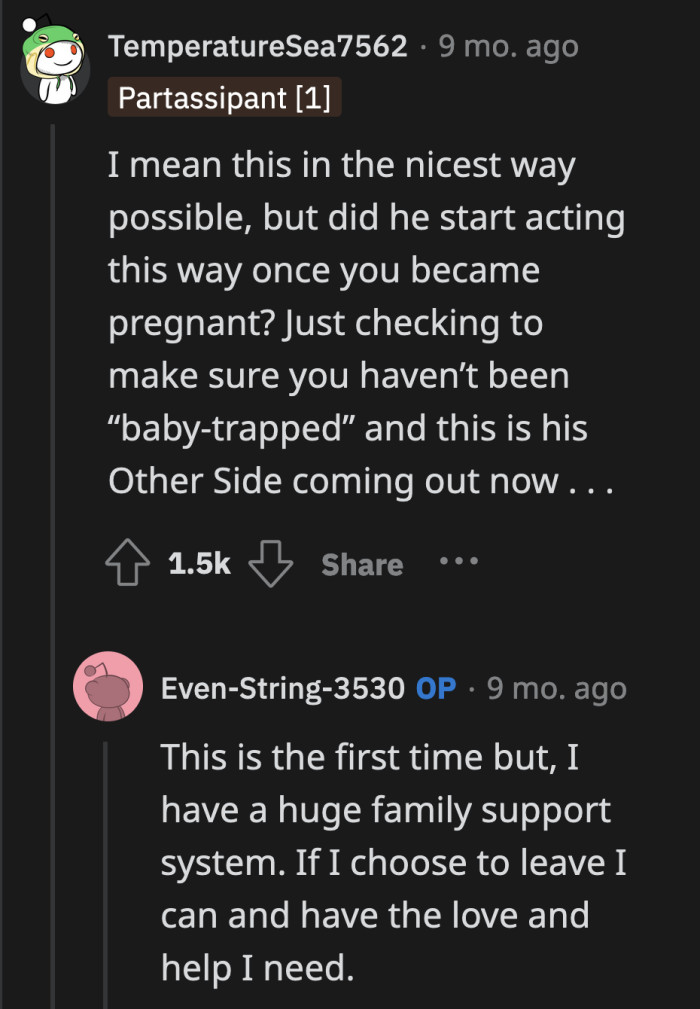Click the Share button
Screen dimensions: 700x1009
[x=361, y=565]
